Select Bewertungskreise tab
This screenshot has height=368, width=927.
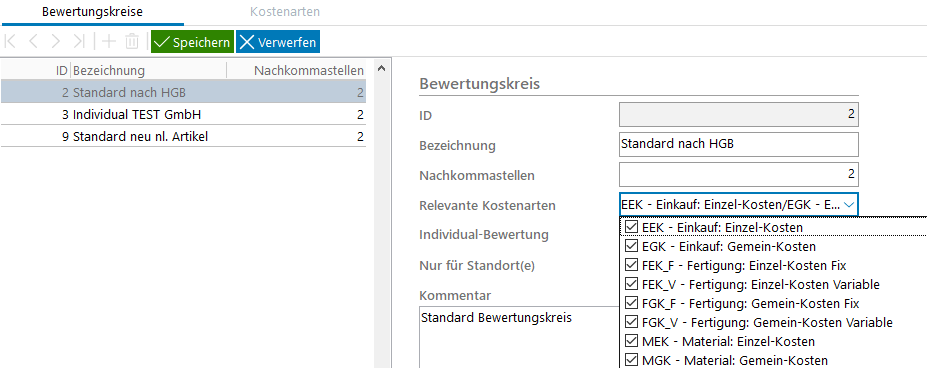click(92, 12)
